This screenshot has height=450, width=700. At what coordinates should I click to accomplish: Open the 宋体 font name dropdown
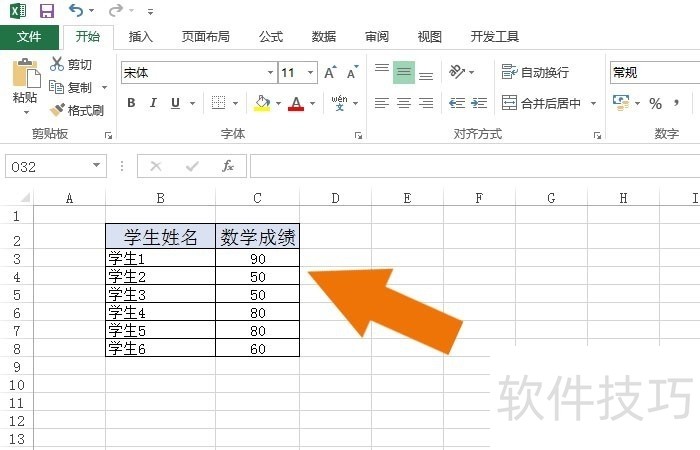click(271, 73)
